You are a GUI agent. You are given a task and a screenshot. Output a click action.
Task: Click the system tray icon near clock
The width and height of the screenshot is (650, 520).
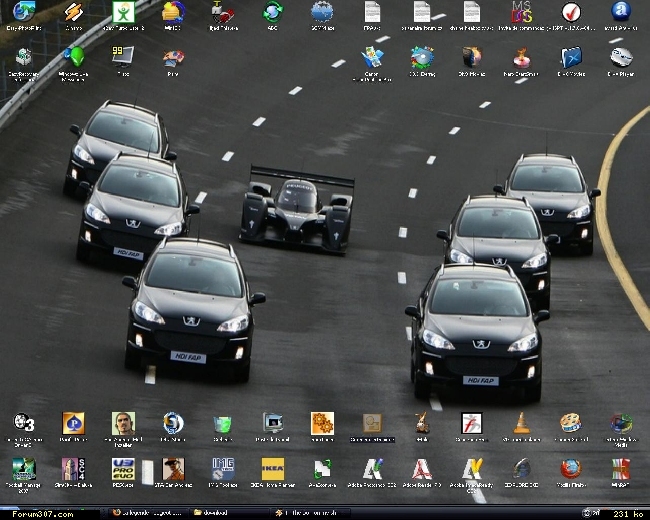(x=586, y=513)
